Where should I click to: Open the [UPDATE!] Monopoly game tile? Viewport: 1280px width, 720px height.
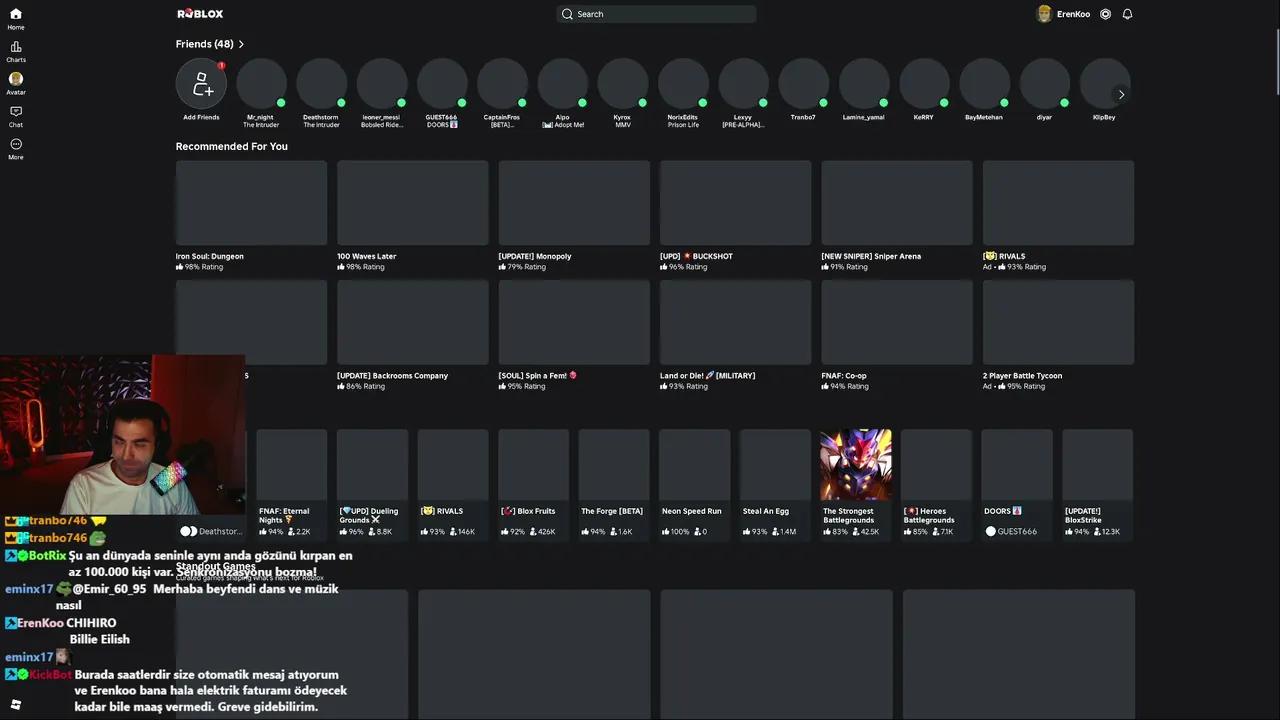(x=574, y=216)
